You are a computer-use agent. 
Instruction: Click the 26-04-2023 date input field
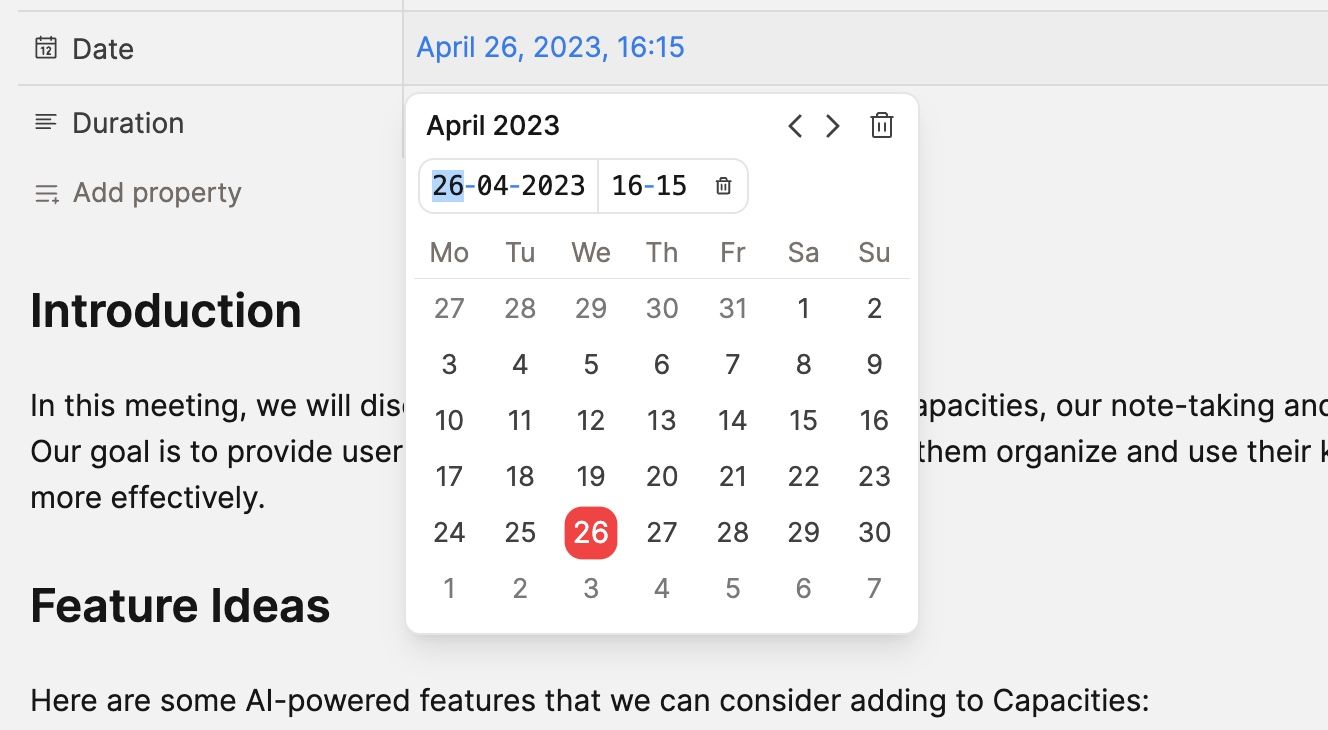(x=507, y=185)
